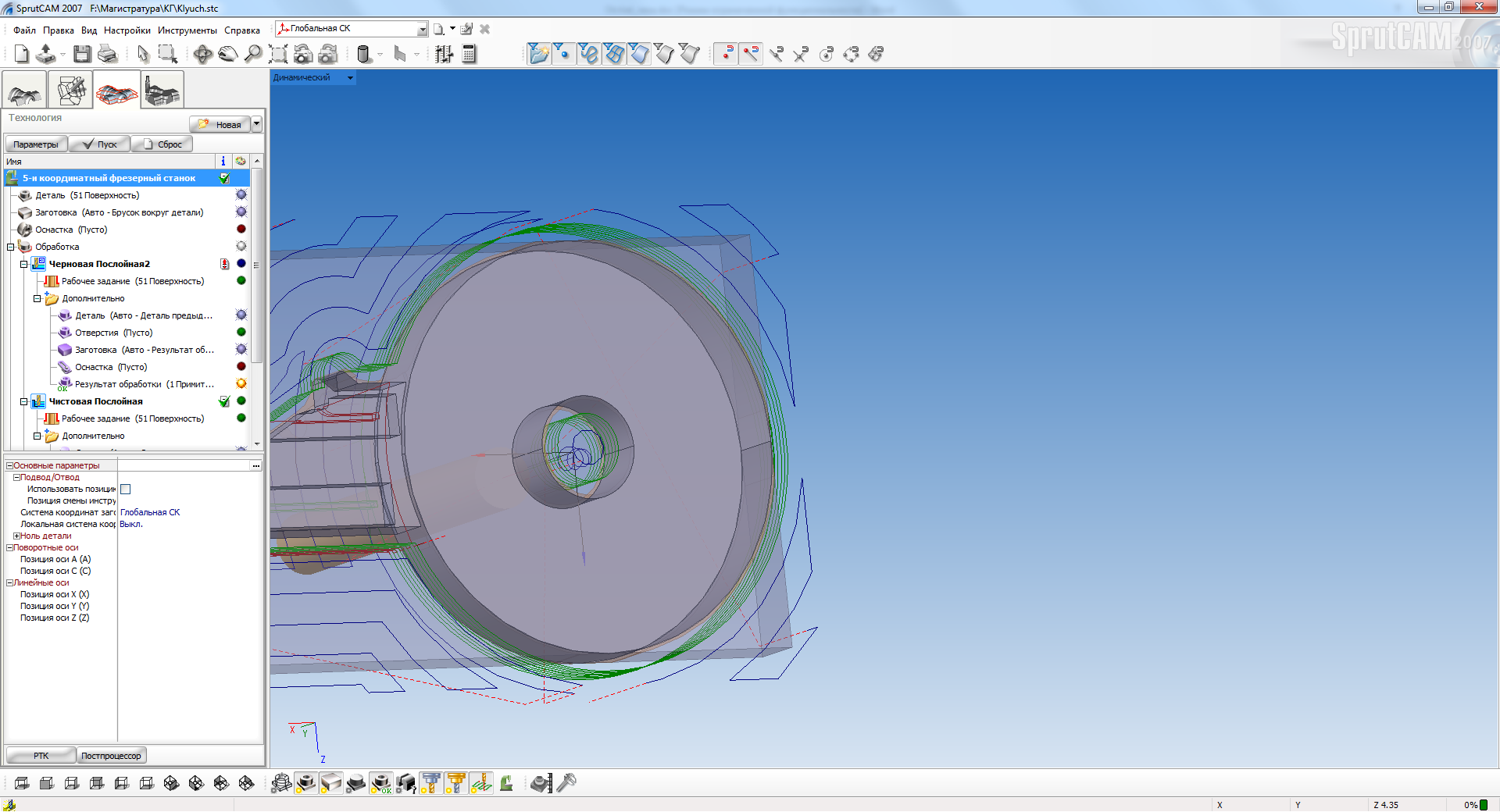This screenshot has height=812, width=1500.
Task: Create a new project with the blank page icon
Action: [22, 54]
